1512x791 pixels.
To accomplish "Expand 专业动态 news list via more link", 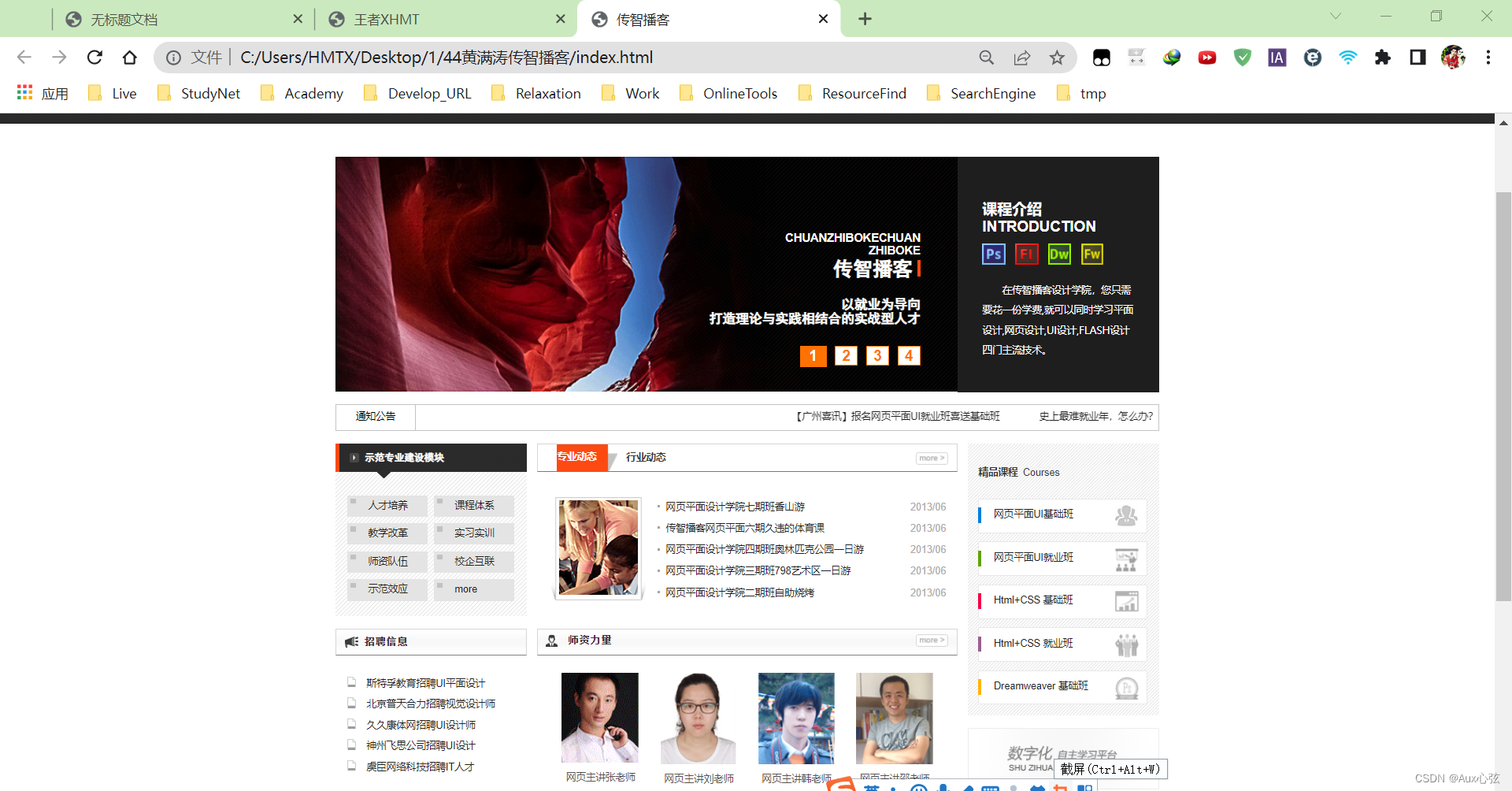I will coord(930,457).
